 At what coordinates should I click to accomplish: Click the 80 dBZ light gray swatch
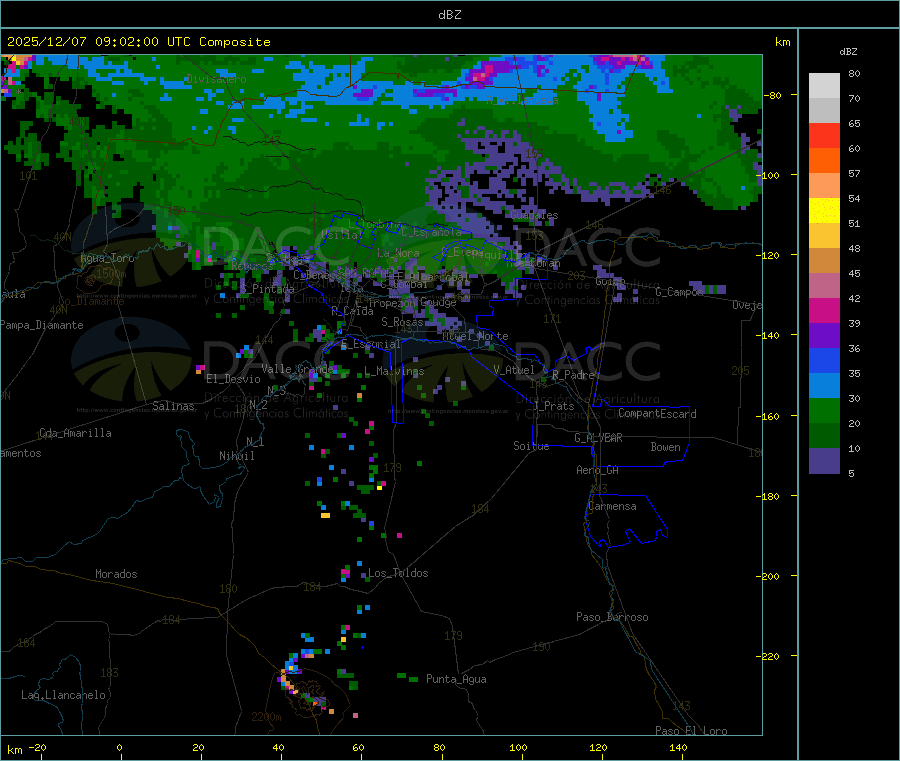click(x=824, y=86)
